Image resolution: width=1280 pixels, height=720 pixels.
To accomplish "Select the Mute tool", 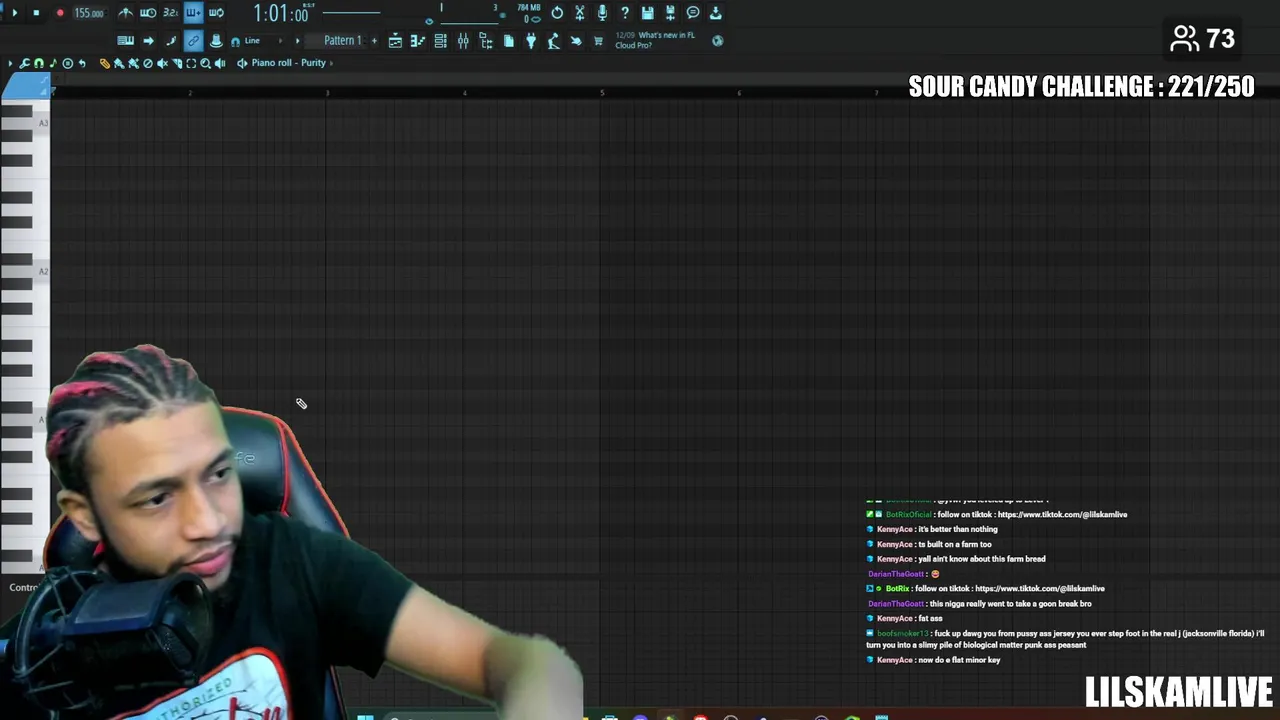I will pyautogui.click(x=162, y=63).
